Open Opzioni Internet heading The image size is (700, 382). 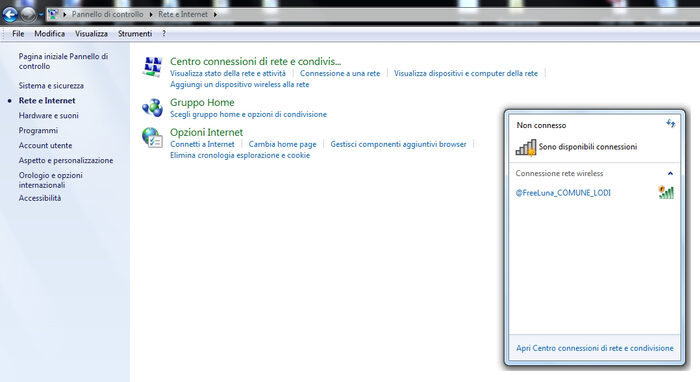[206, 132]
